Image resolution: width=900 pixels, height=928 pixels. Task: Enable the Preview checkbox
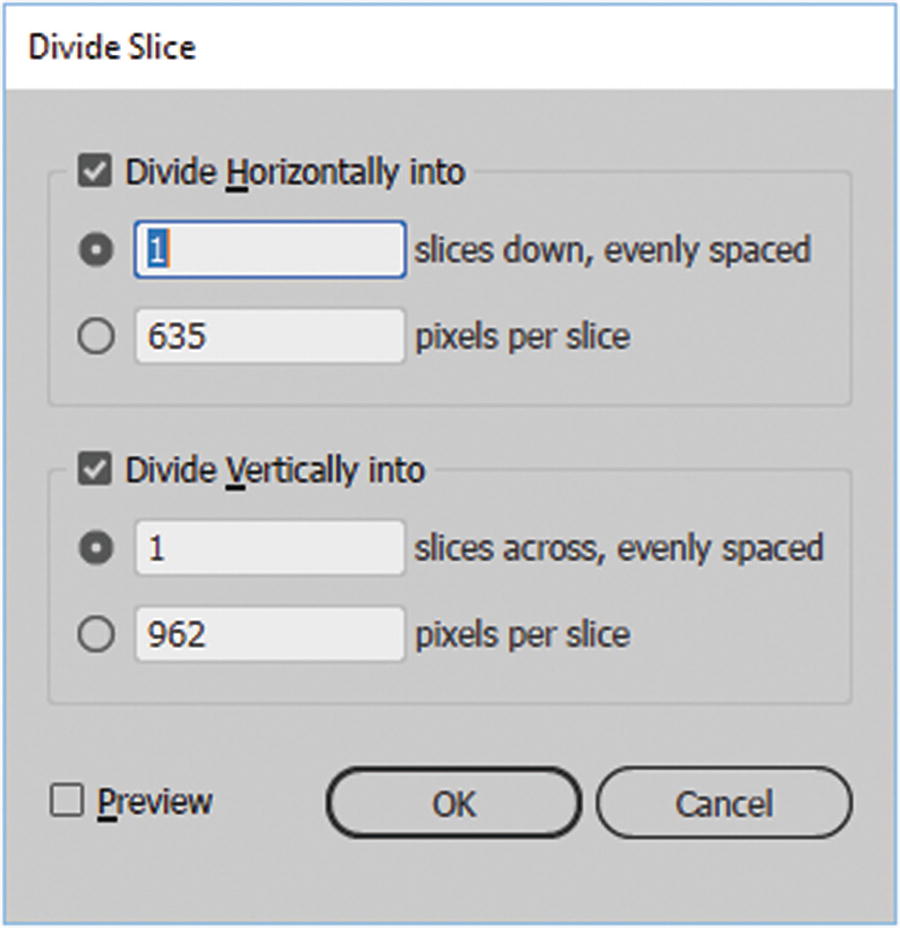[x=67, y=801]
